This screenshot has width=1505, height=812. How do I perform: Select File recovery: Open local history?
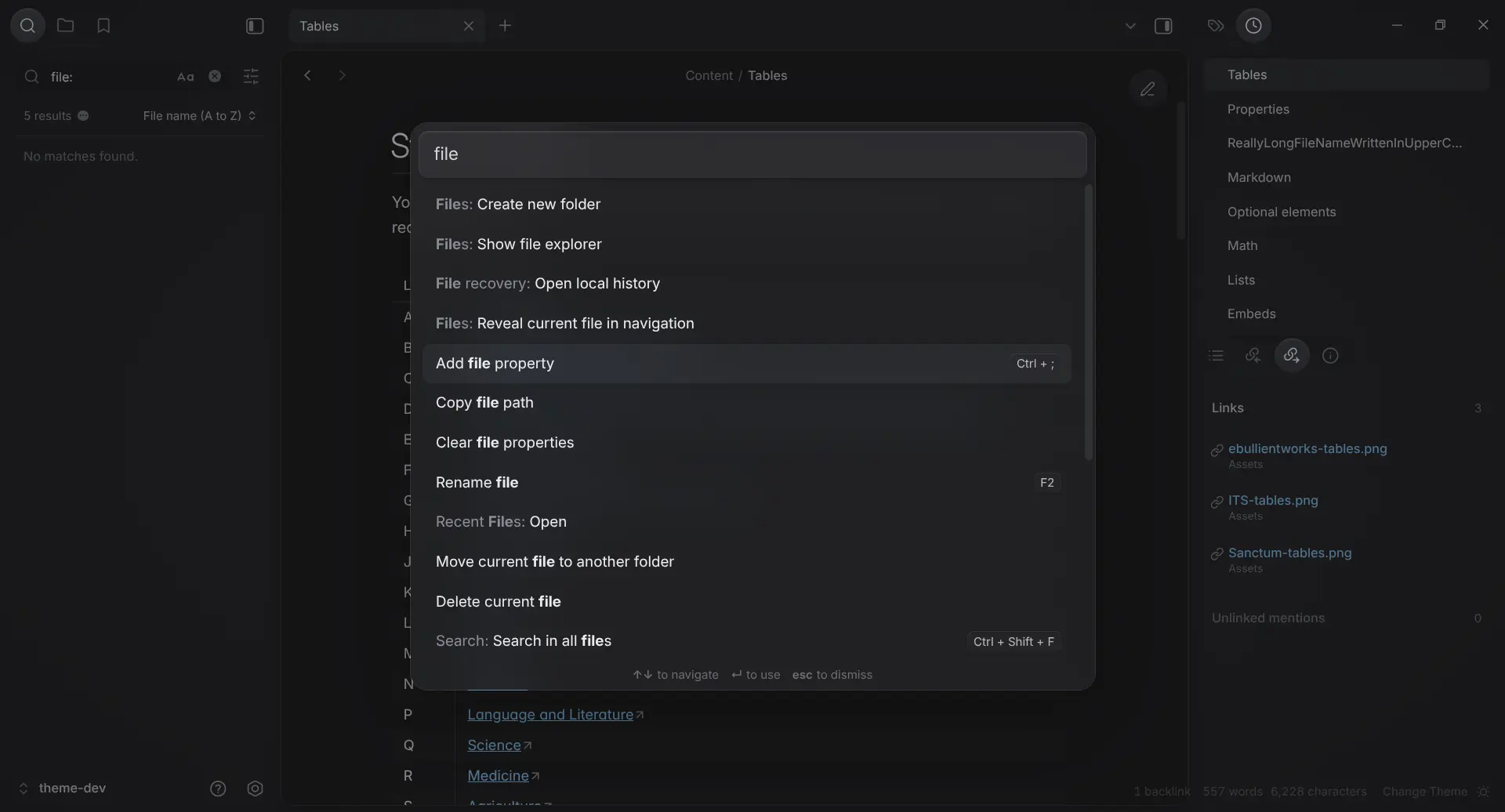click(x=746, y=284)
